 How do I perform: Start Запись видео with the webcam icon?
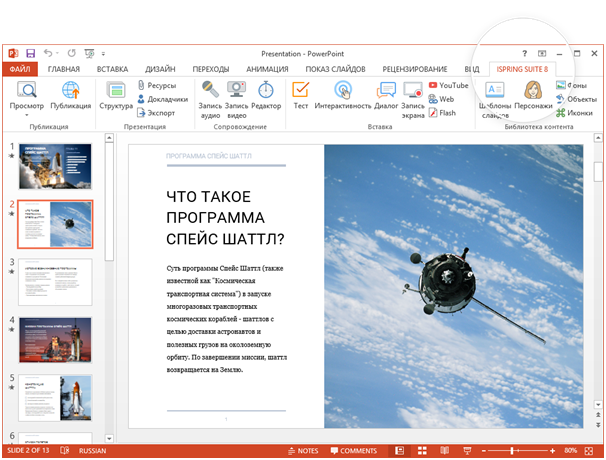pos(237,99)
